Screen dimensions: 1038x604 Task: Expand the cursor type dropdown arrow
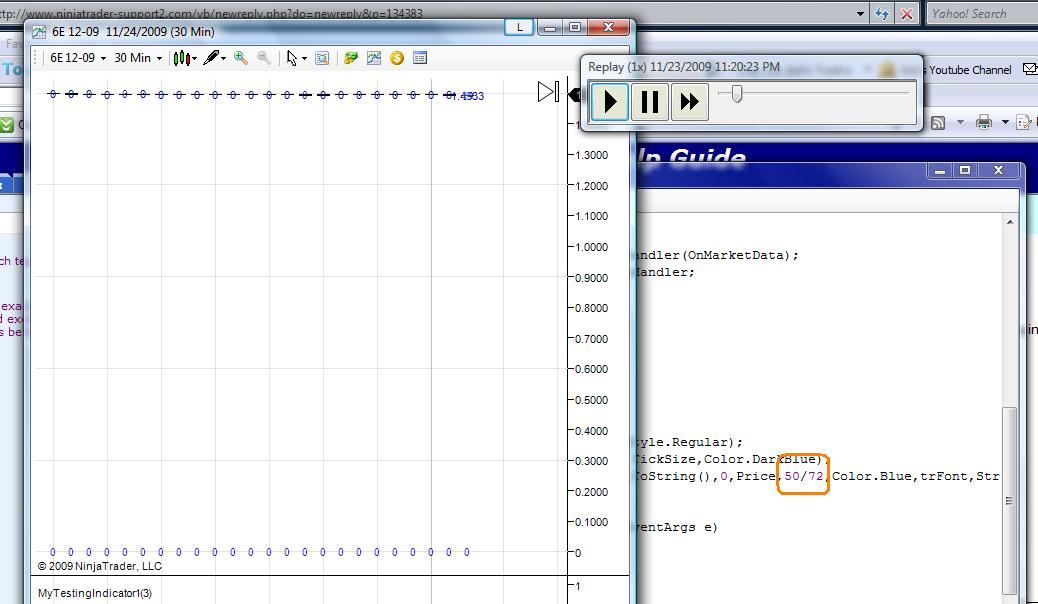(305, 59)
